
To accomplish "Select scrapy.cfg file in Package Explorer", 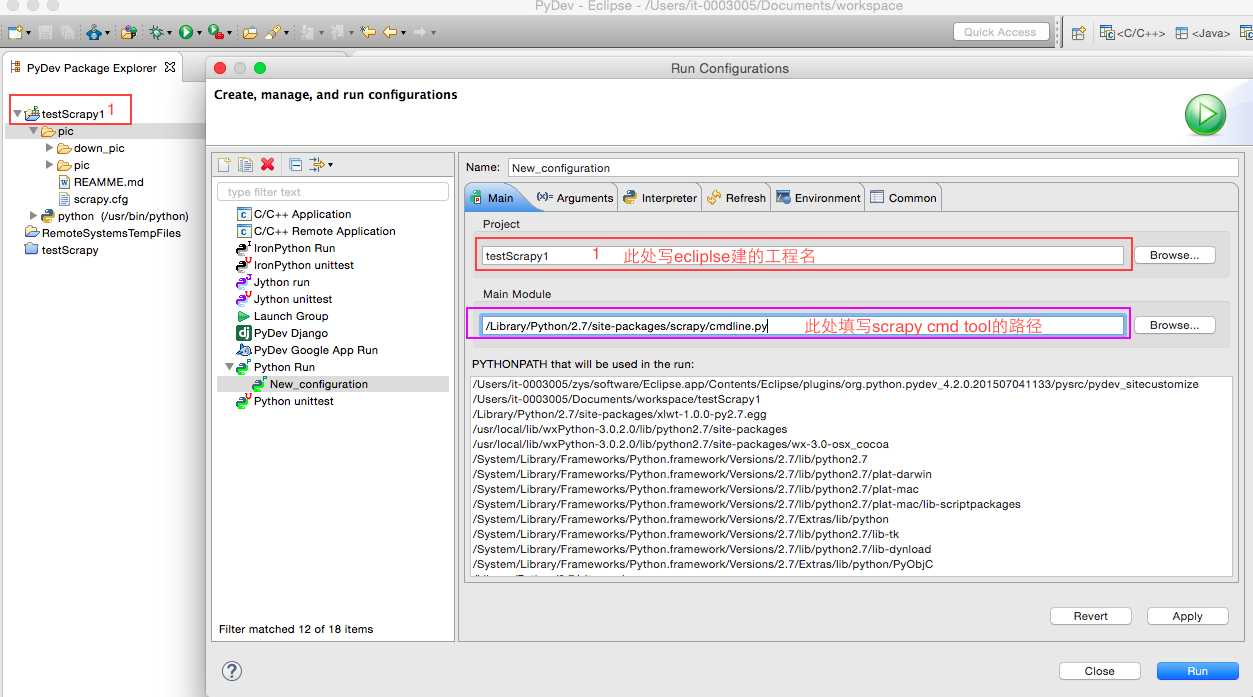I will click(x=92, y=199).
